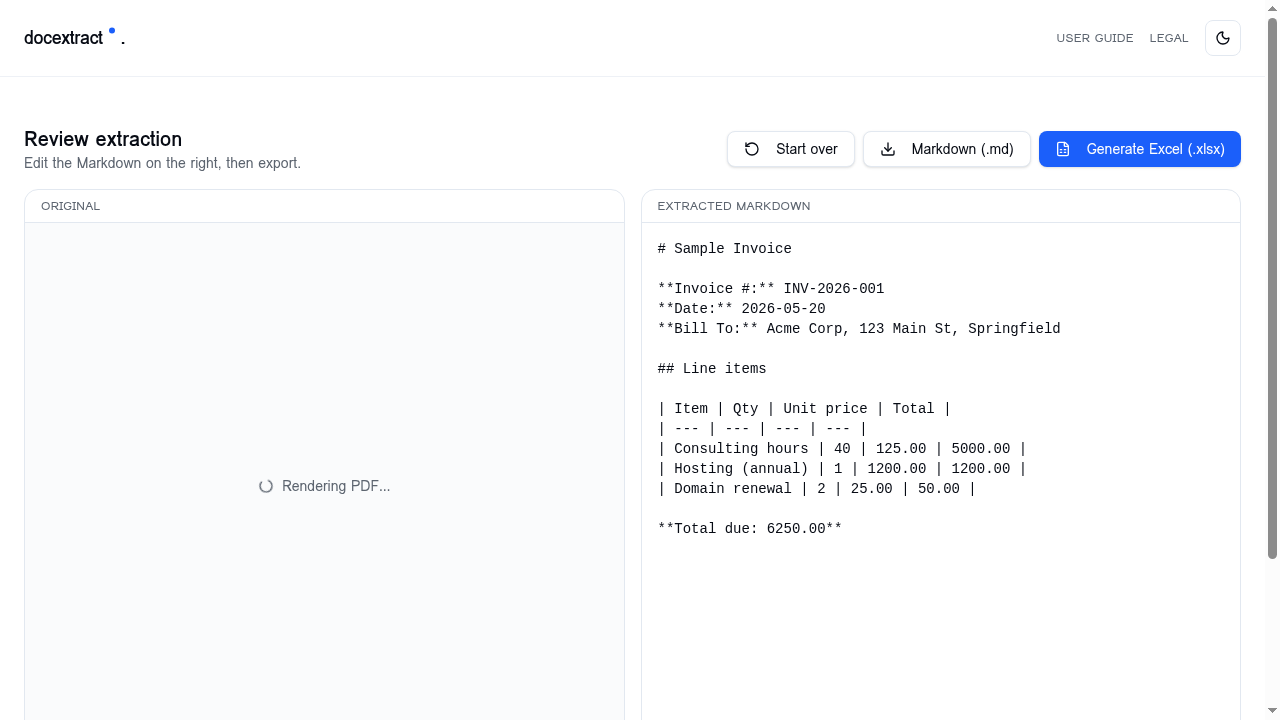Click the Date 2026-05-20 line
Image resolution: width=1280 pixels, height=720 pixels.
[x=742, y=309]
